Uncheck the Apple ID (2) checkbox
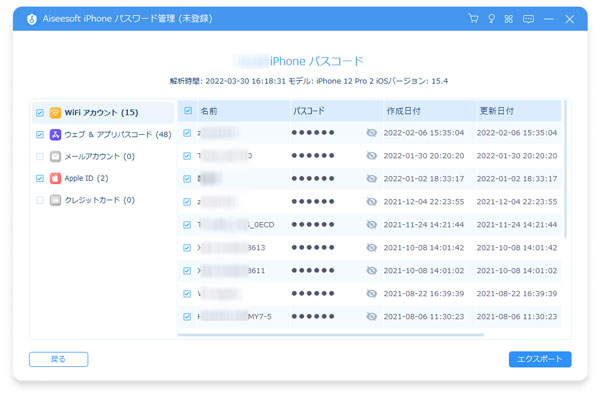The image size is (600, 393). [x=40, y=178]
